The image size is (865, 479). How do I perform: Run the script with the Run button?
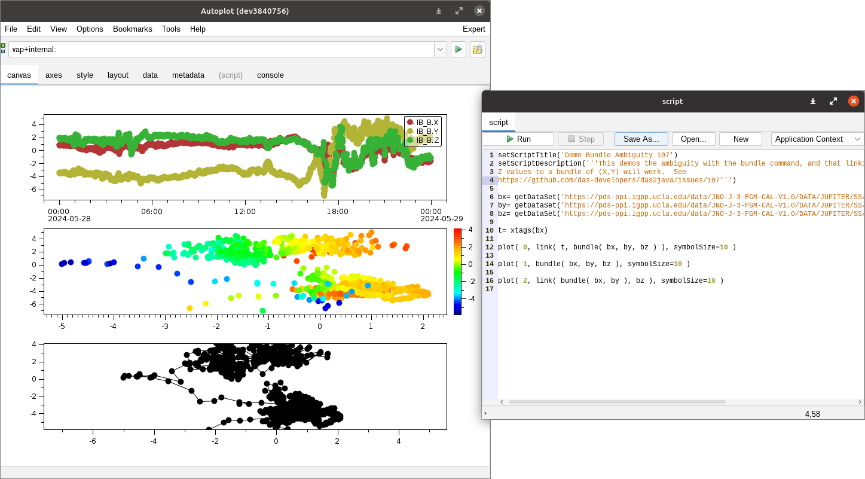tap(519, 139)
